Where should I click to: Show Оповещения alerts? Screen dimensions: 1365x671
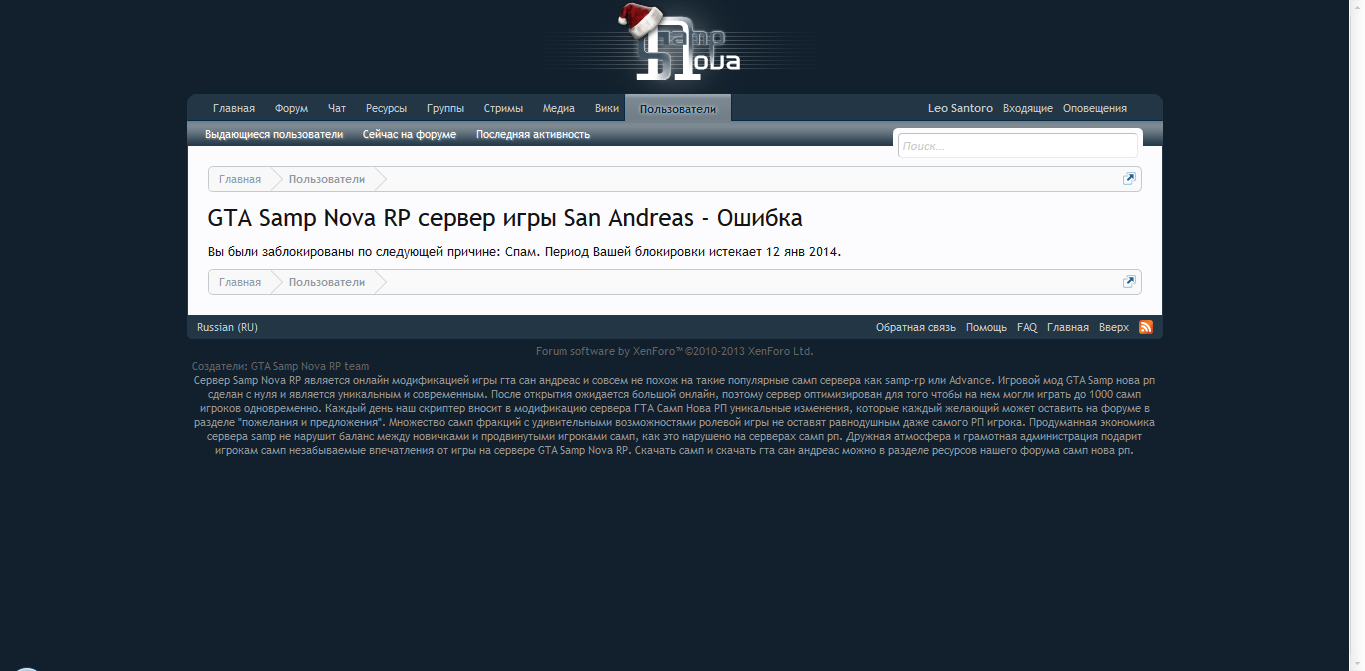tap(1095, 108)
